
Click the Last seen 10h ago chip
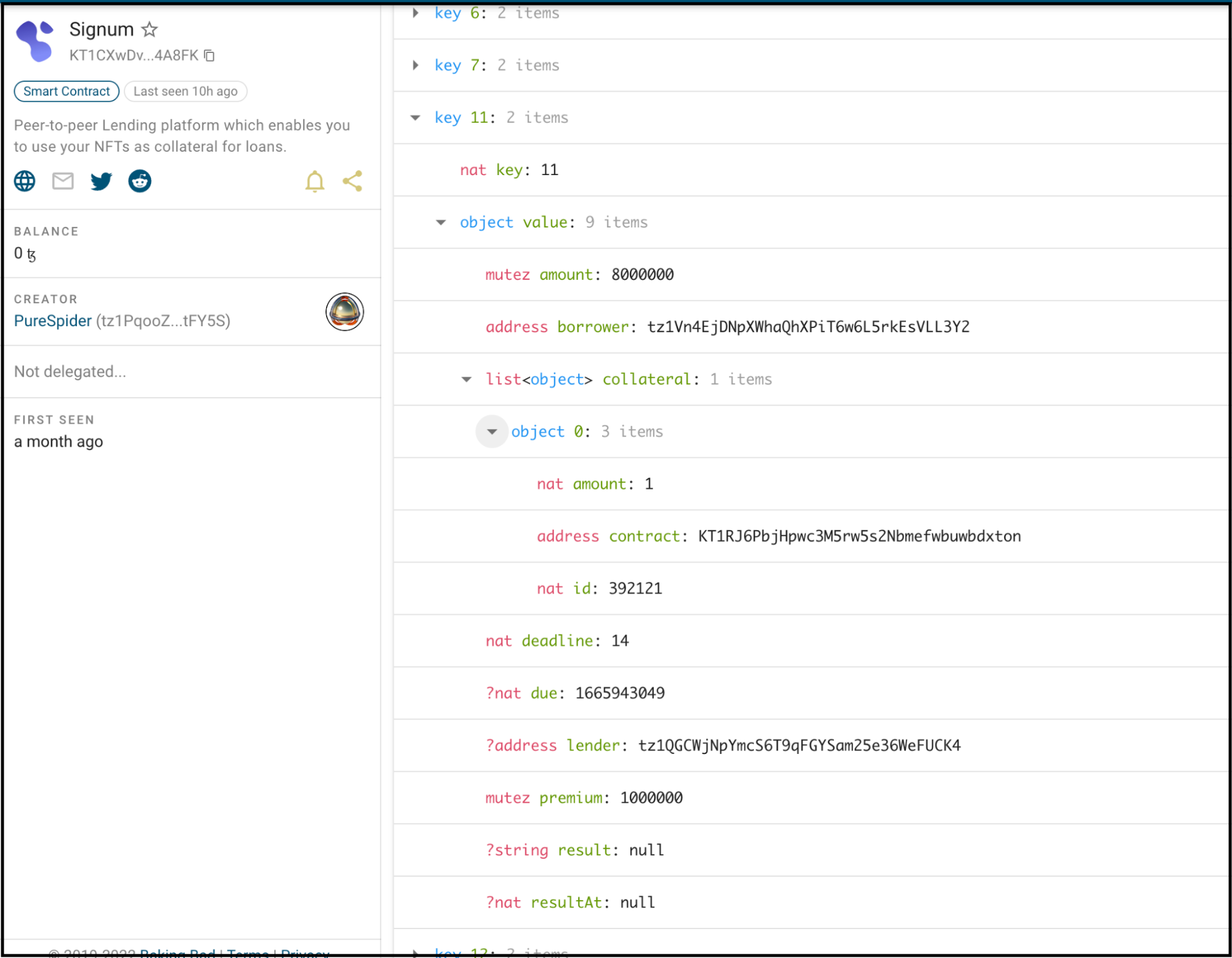(186, 91)
